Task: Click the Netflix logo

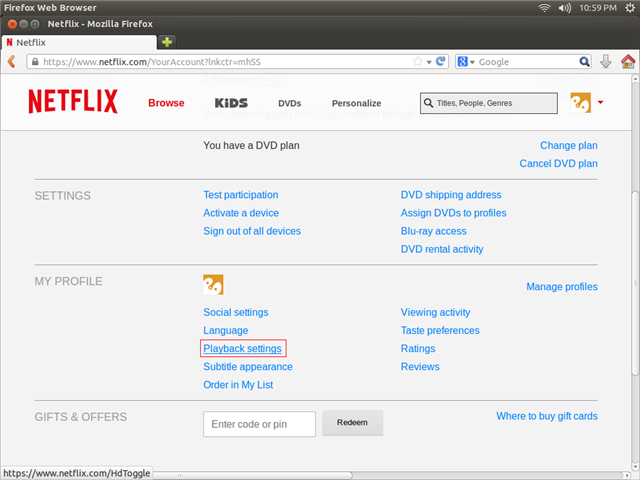Action: click(73, 101)
